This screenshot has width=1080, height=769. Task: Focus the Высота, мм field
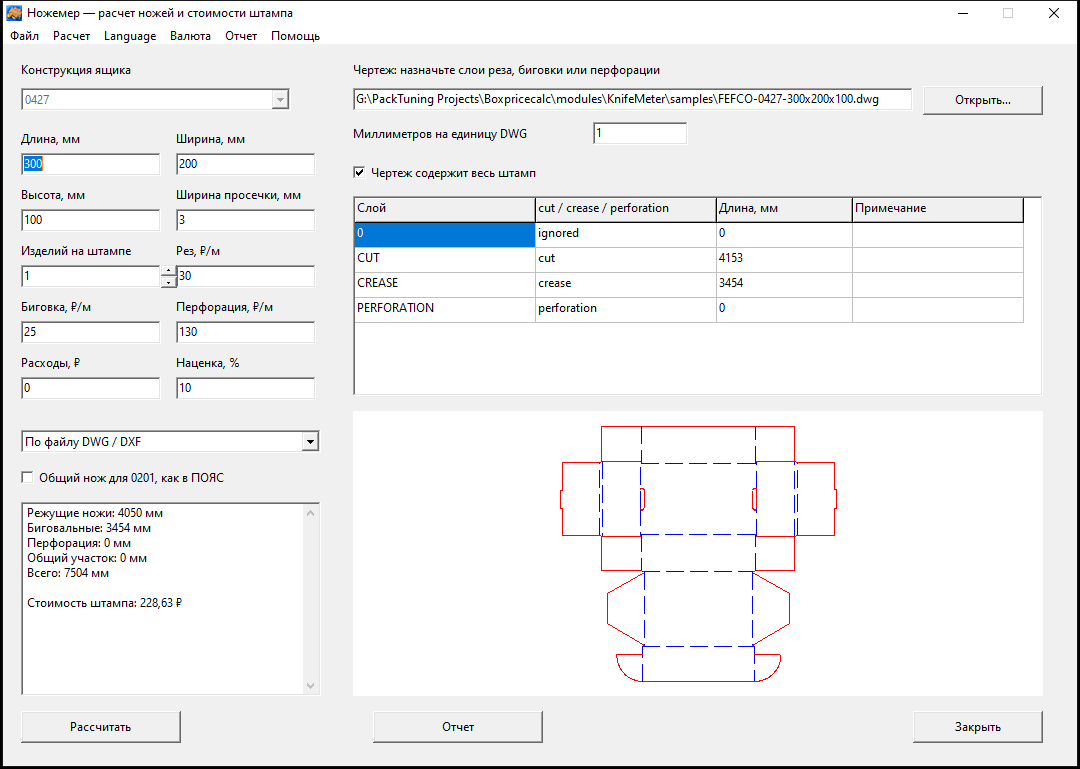click(90, 220)
